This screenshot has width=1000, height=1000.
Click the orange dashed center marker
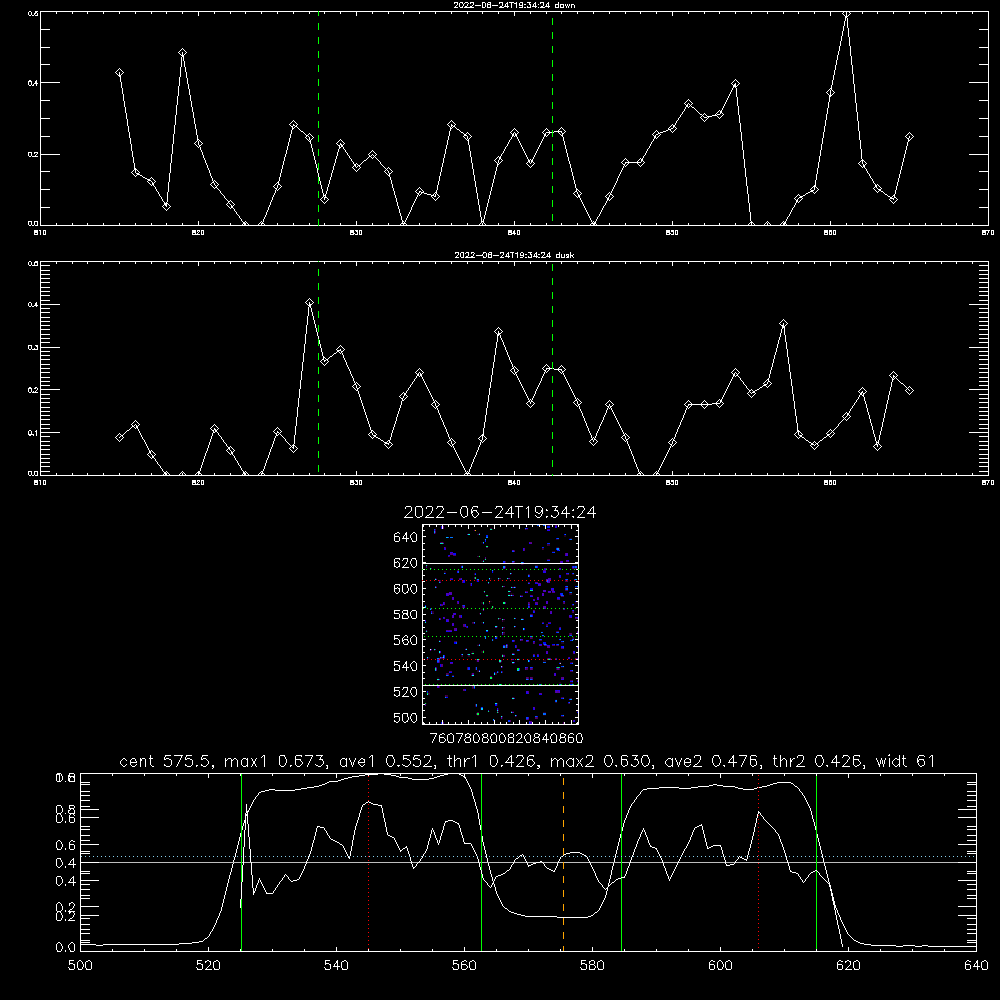pyautogui.click(x=563, y=862)
